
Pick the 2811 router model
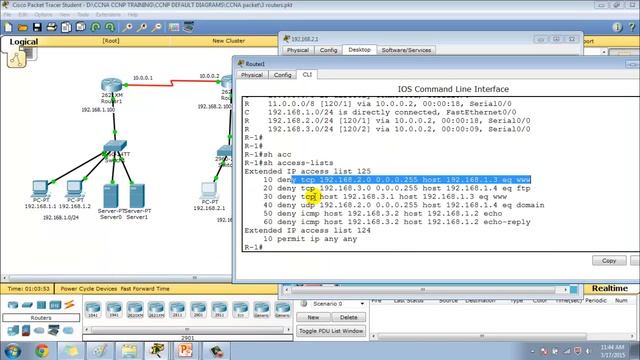177,310
